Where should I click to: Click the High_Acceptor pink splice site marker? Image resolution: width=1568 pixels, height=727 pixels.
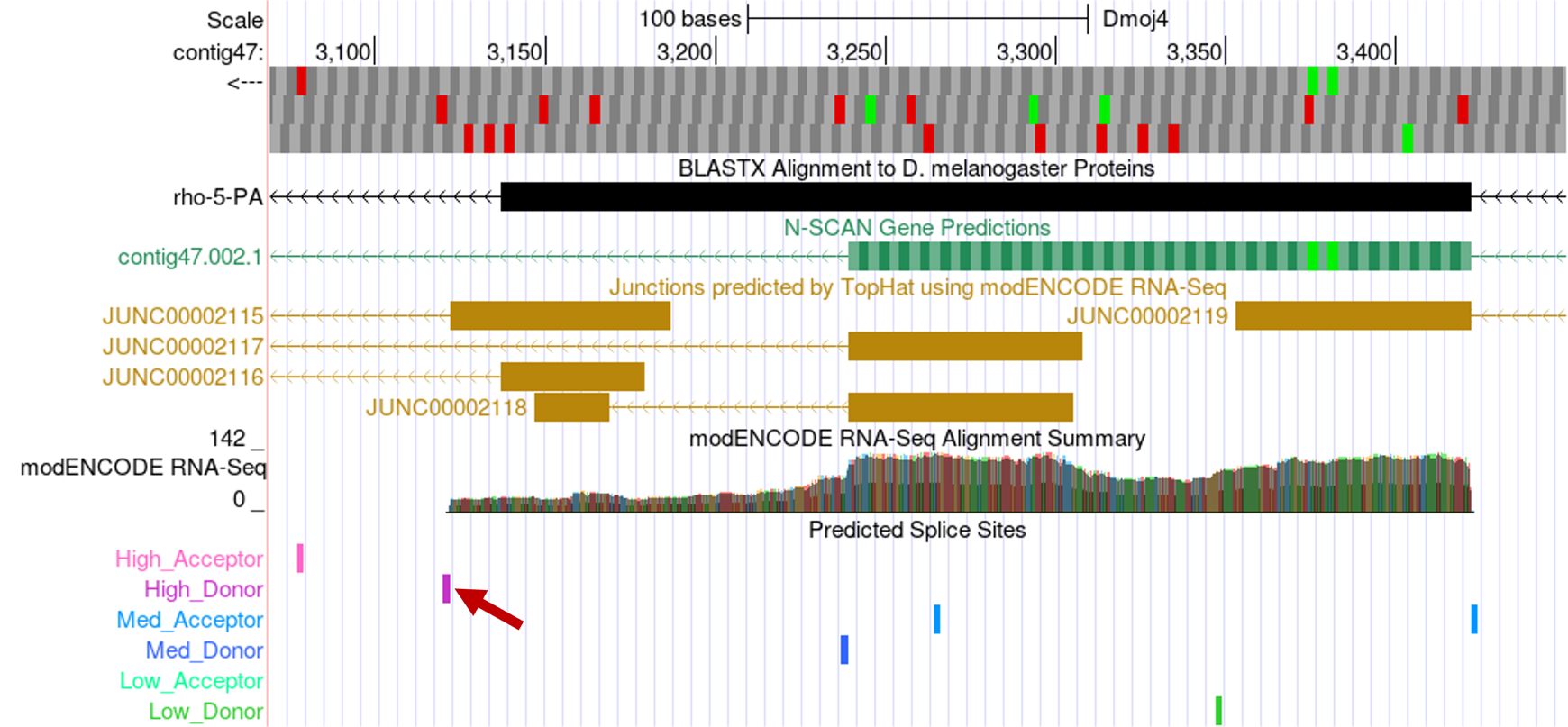[300, 559]
